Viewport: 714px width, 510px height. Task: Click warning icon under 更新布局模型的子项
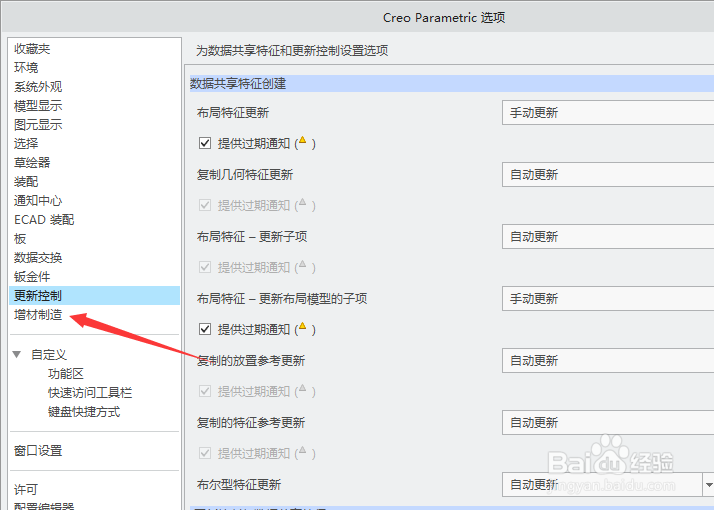click(303, 326)
